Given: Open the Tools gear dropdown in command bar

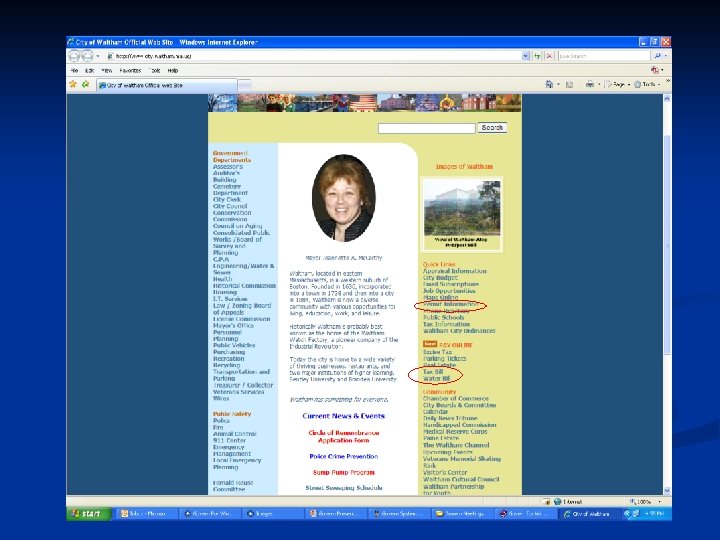Looking at the screenshot, I should point(647,84).
